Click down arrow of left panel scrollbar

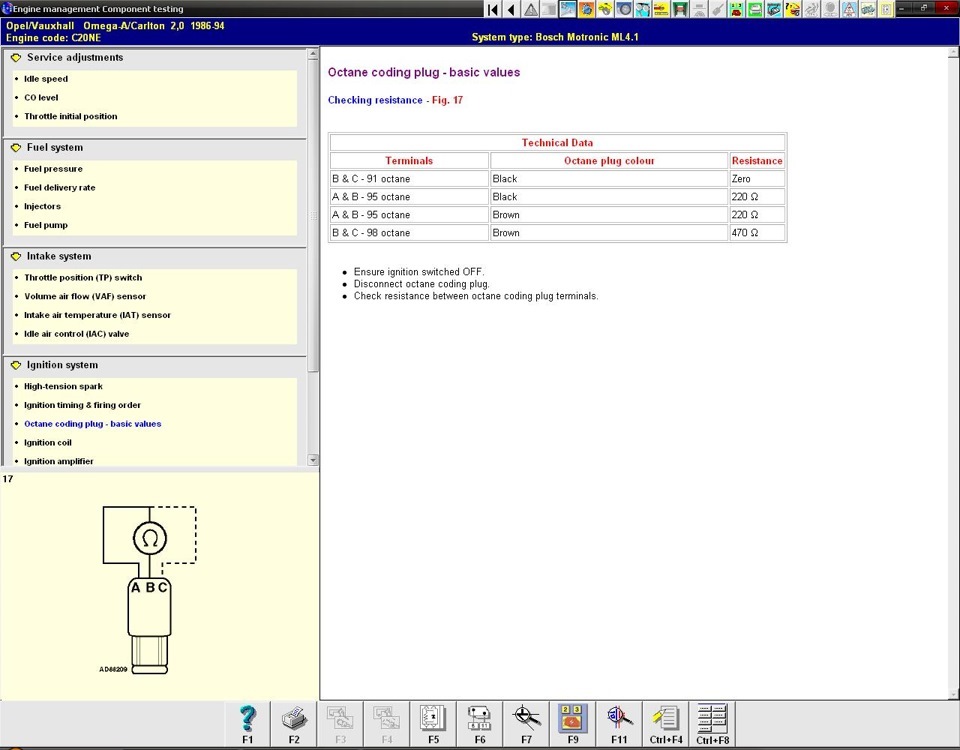pos(313,460)
